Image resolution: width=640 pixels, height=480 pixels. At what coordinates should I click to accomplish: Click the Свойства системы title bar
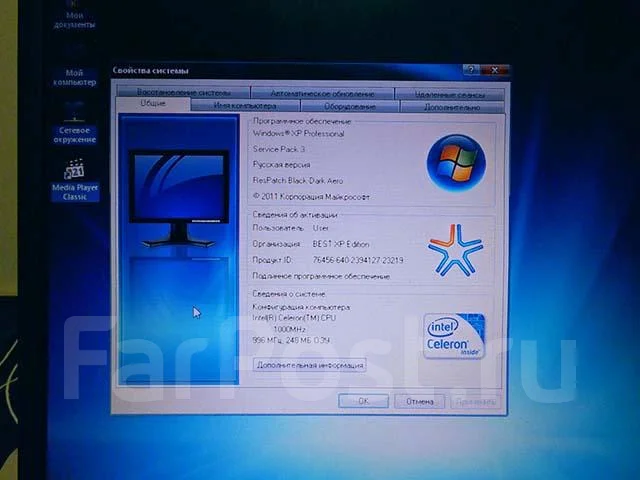[x=286, y=71]
